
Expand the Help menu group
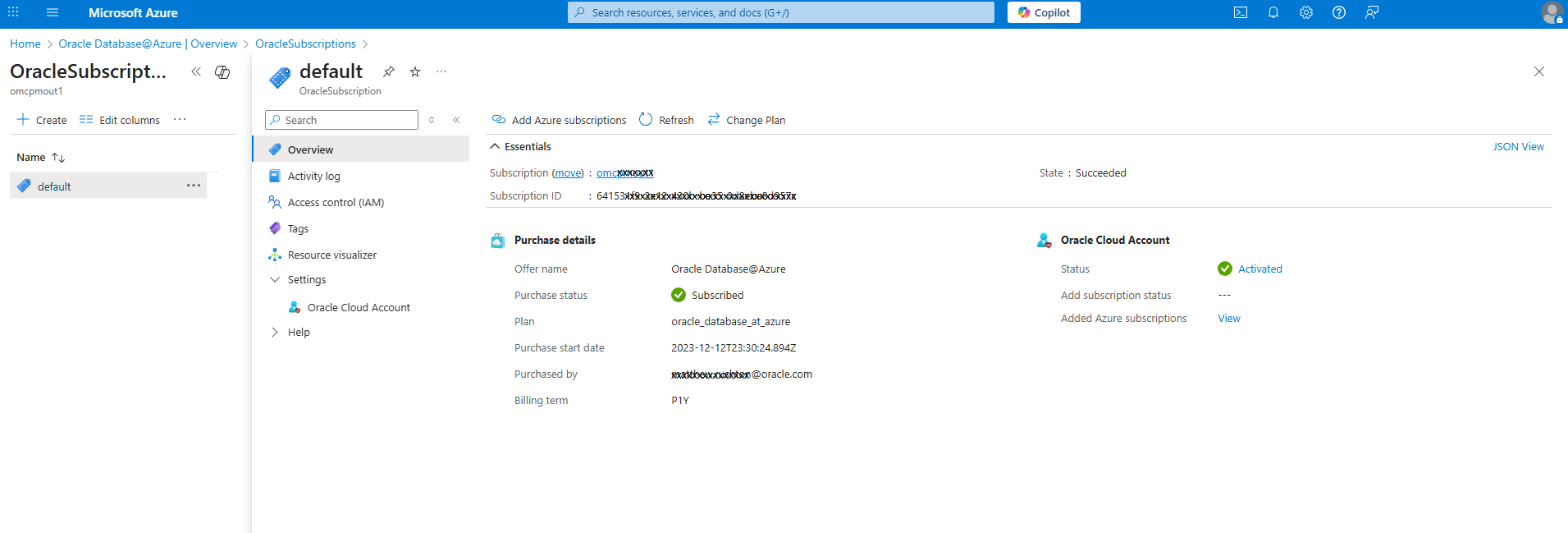(275, 332)
